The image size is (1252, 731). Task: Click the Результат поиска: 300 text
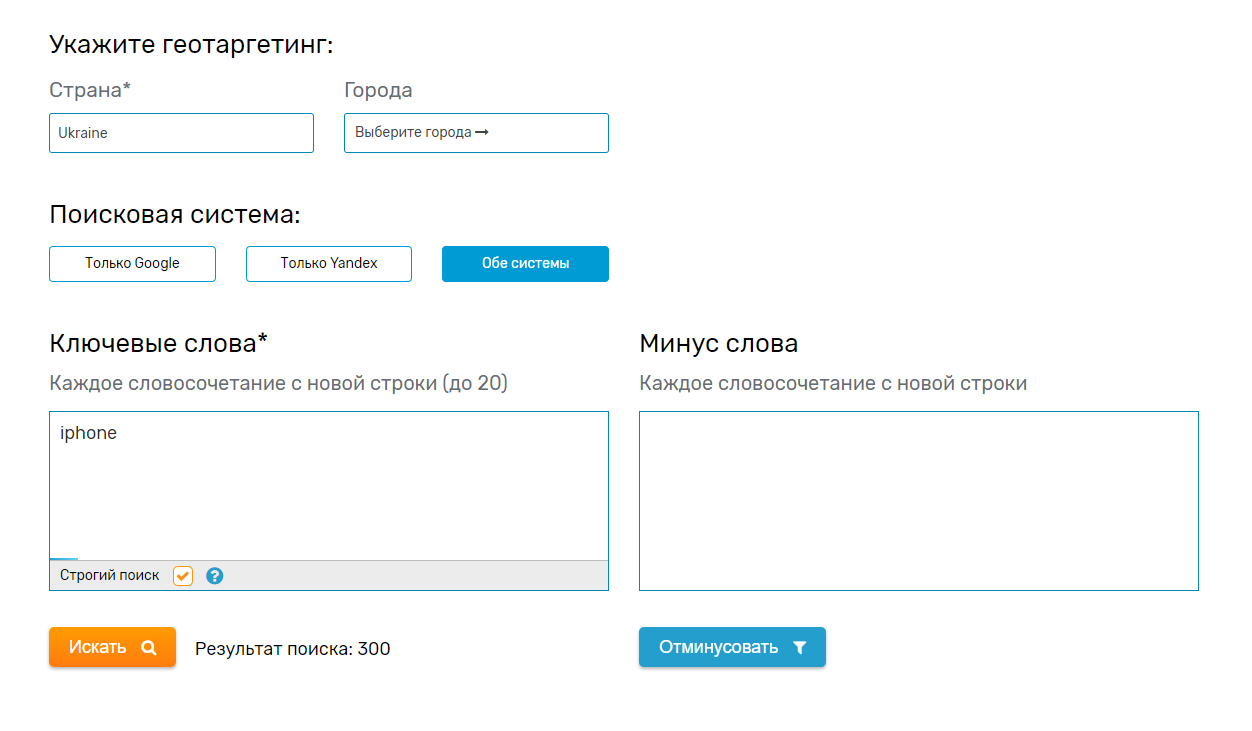tap(291, 648)
